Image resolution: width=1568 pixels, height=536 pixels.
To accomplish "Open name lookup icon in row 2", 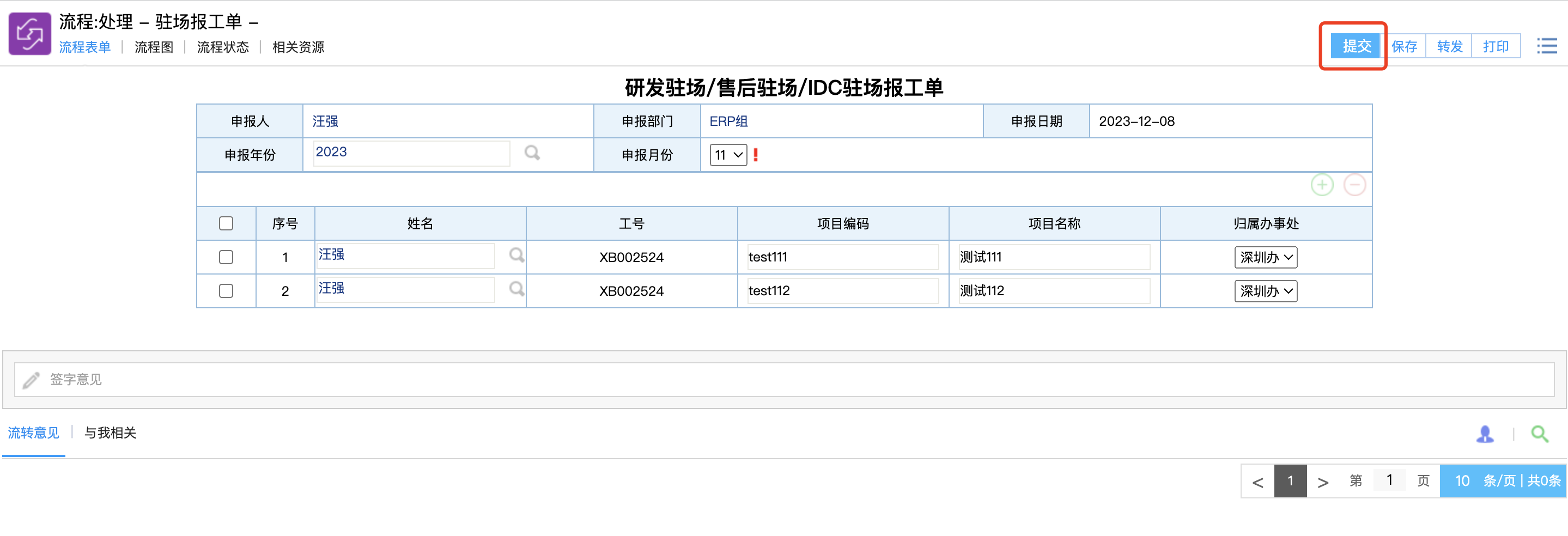I will coord(516,288).
